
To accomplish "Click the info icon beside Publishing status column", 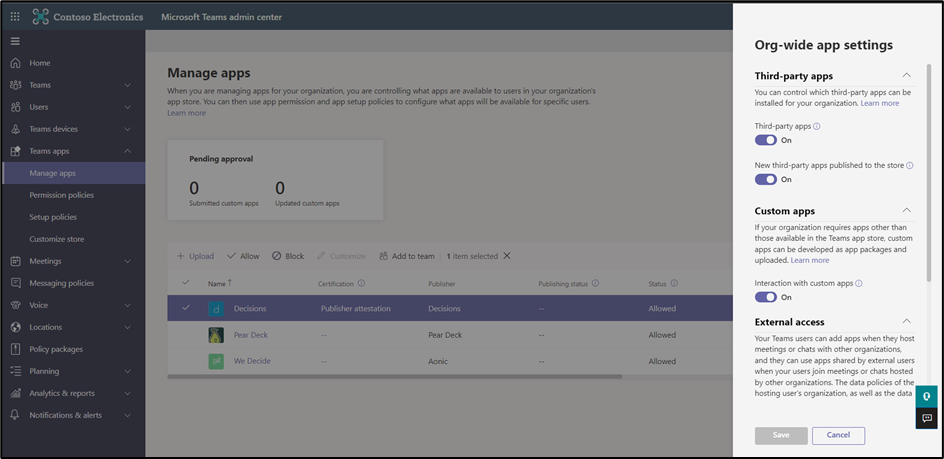I will (x=595, y=283).
